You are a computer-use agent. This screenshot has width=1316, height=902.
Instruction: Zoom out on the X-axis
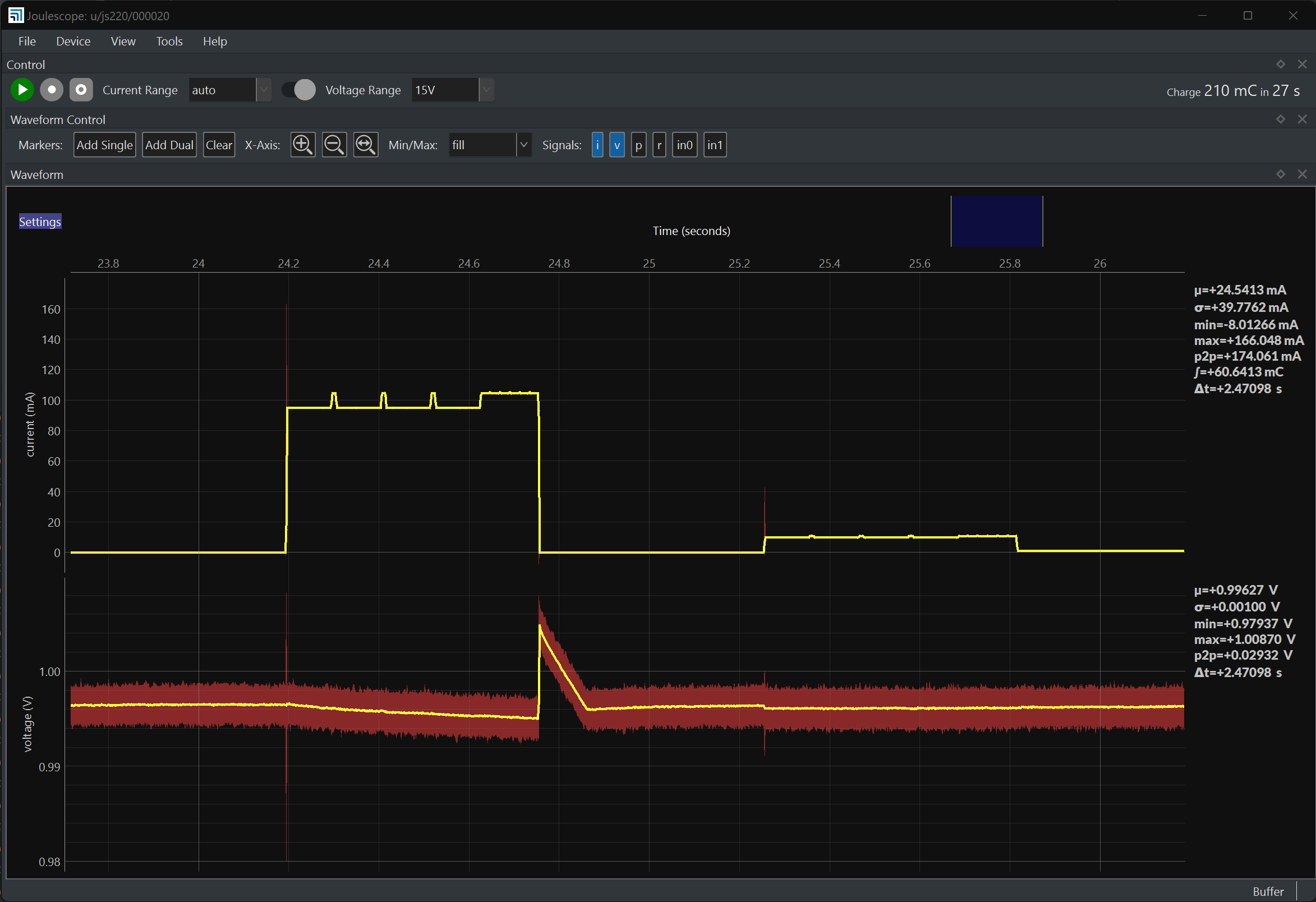pos(334,145)
